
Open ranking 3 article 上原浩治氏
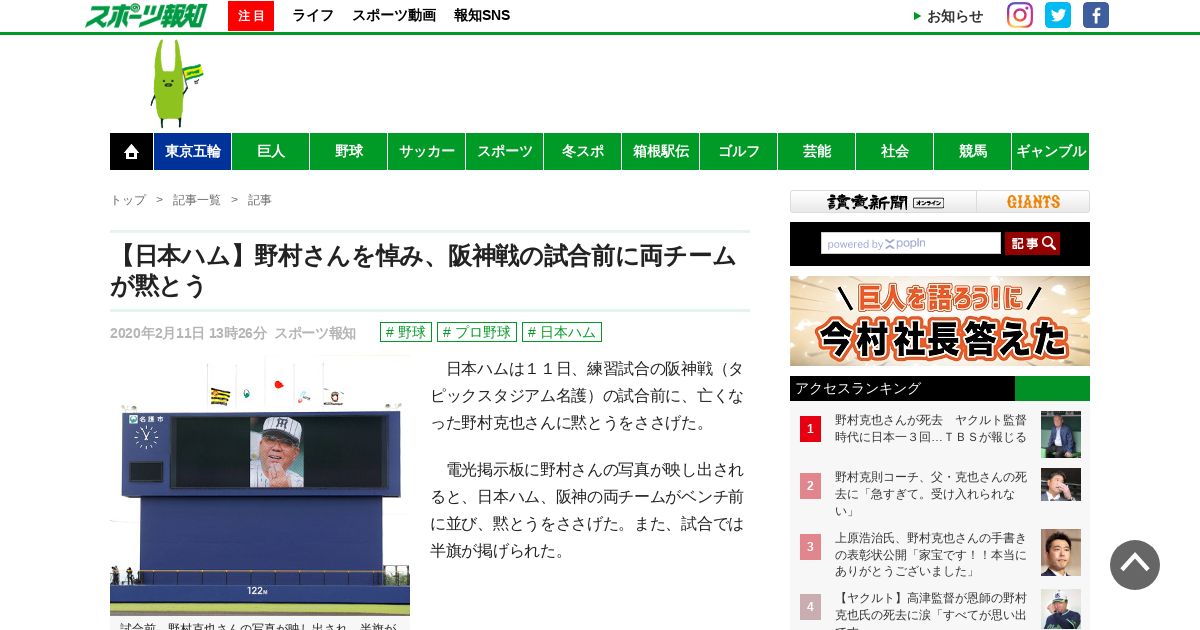coord(931,554)
